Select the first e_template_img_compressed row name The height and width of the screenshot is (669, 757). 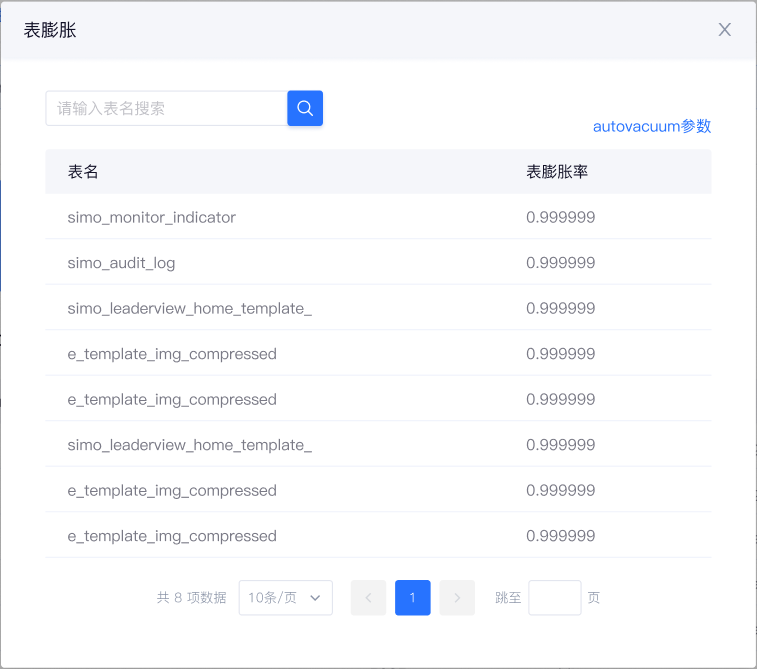(x=172, y=354)
